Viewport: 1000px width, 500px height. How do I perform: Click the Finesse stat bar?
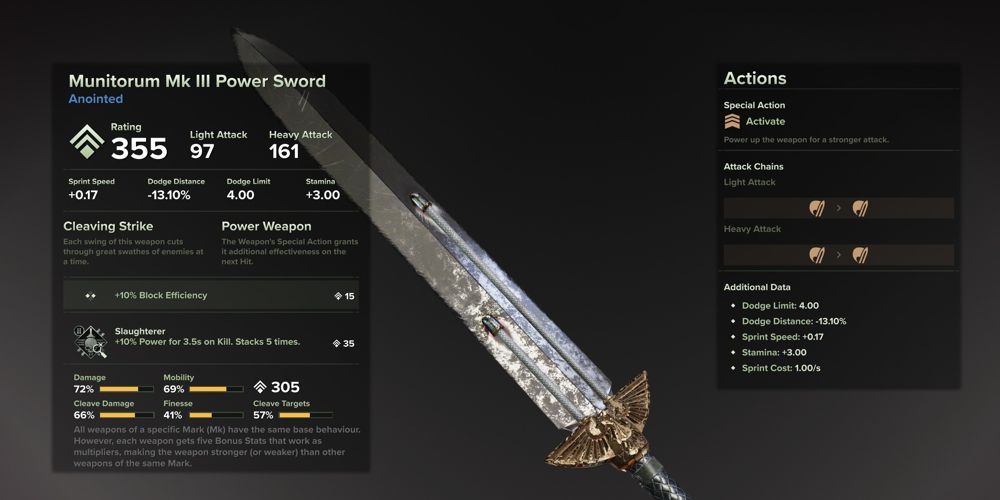[x=216, y=415]
